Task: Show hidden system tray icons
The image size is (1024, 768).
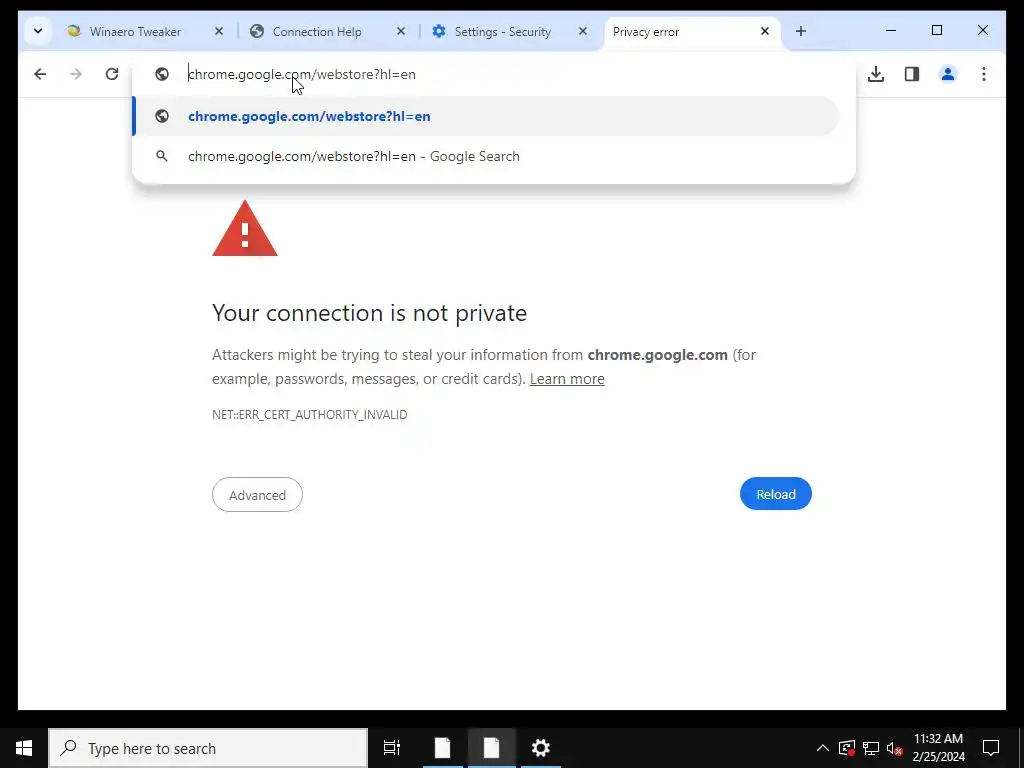Action: 823,748
